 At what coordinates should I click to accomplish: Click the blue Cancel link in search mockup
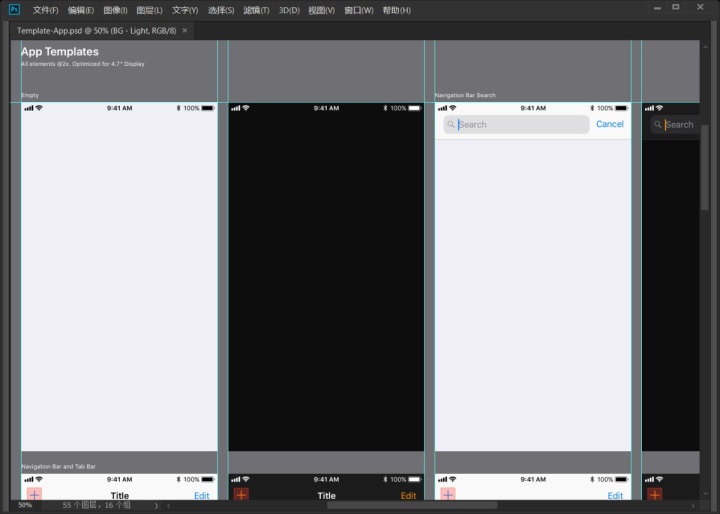click(609, 124)
